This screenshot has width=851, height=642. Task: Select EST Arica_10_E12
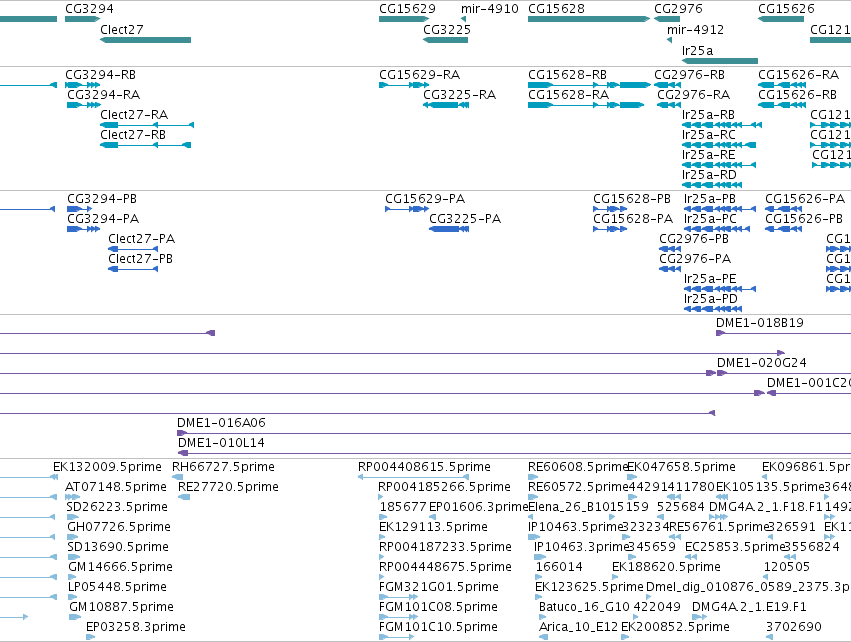[x=578, y=627]
